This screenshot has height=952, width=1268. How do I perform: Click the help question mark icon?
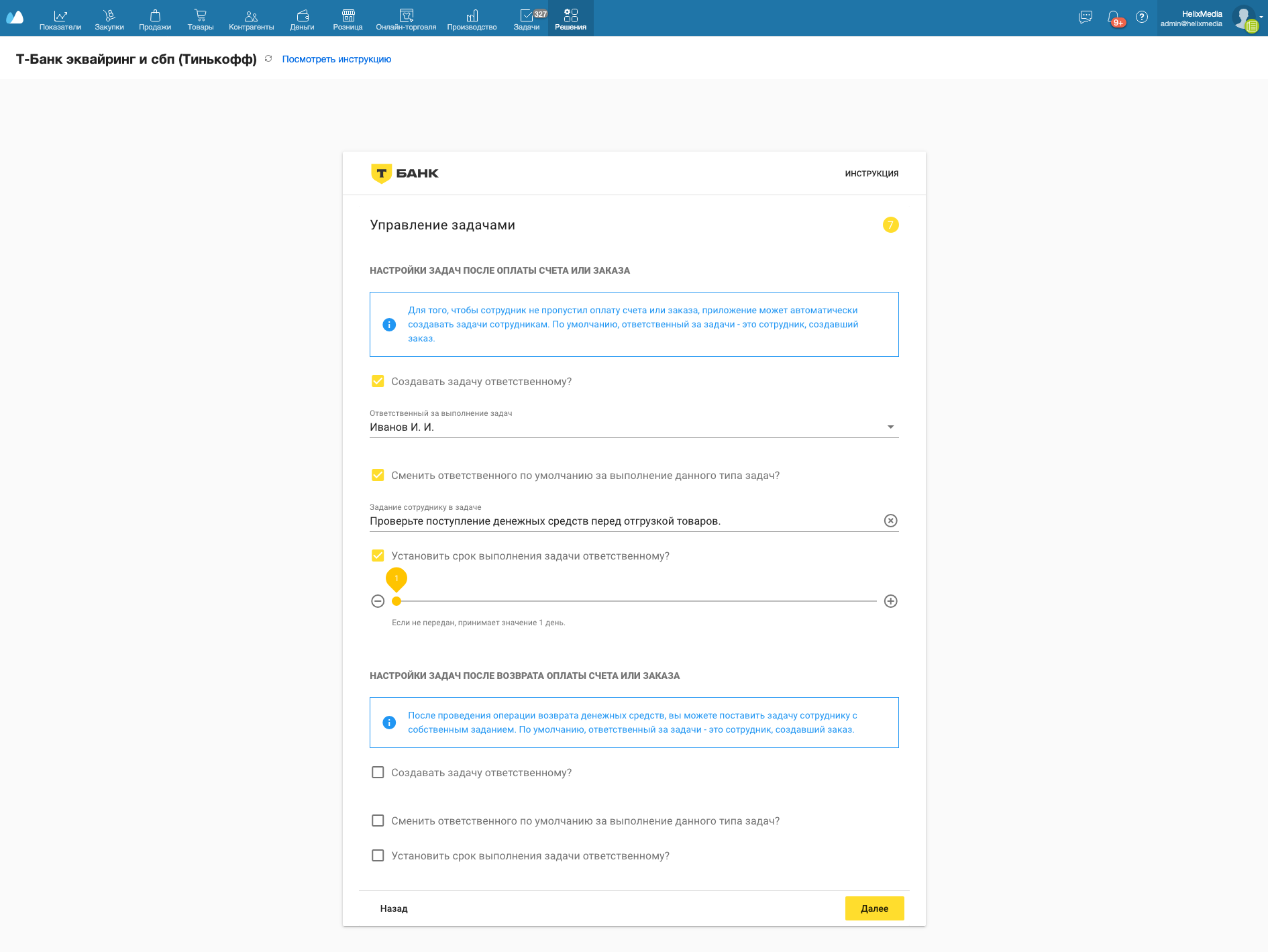tap(1141, 17)
